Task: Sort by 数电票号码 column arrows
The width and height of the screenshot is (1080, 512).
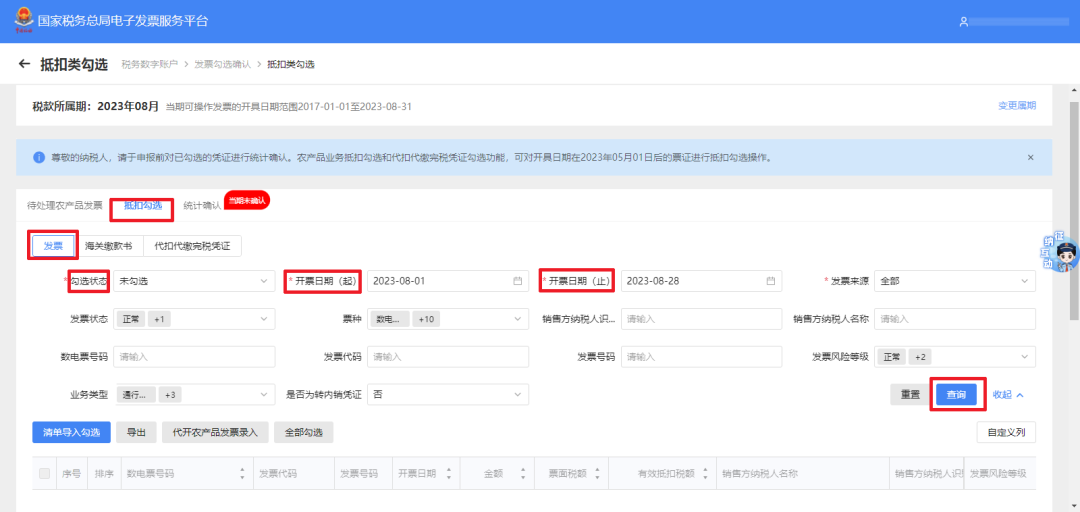Action: [x=242, y=473]
